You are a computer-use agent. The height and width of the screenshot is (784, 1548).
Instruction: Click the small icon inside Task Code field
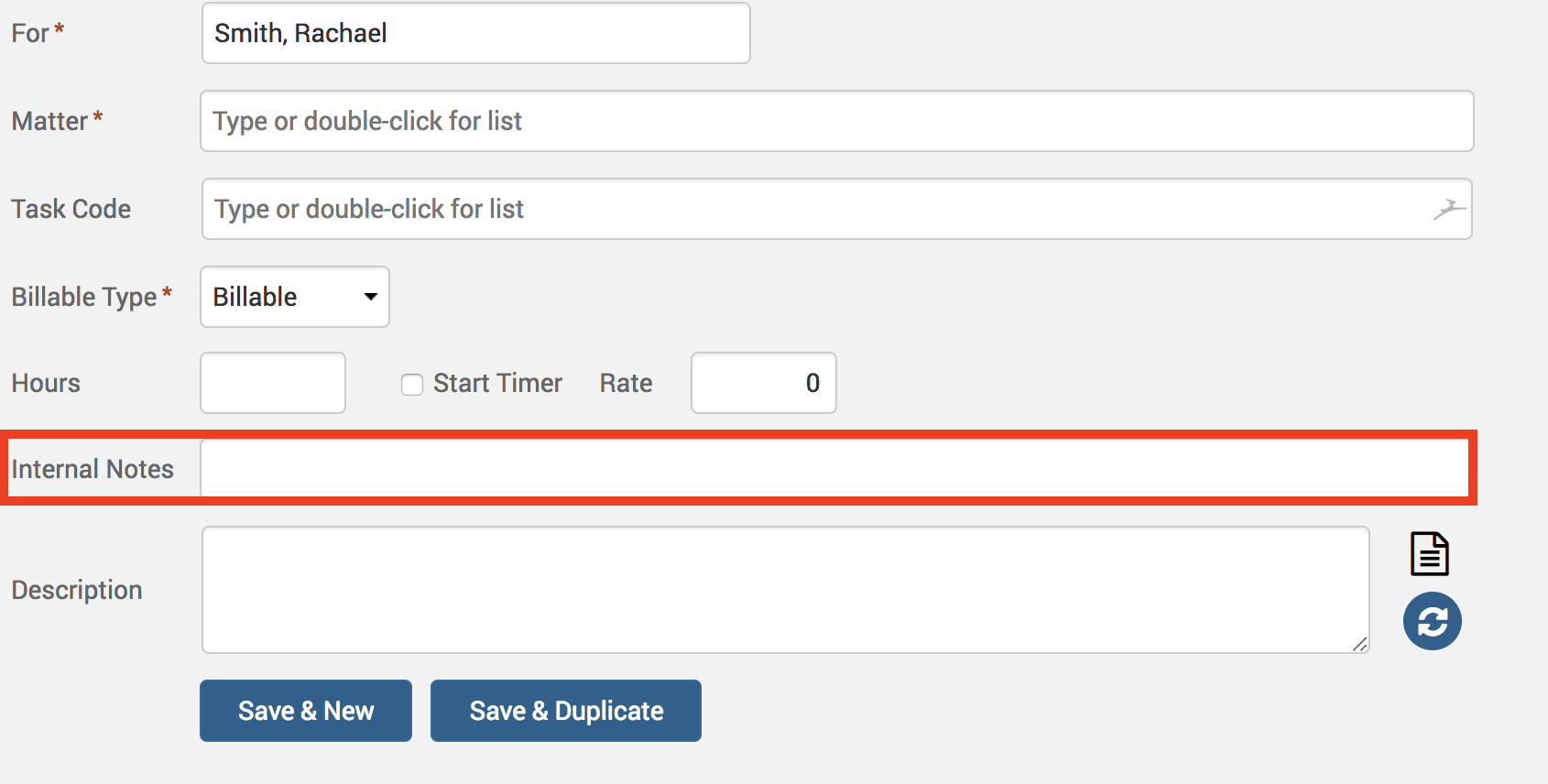(1449, 209)
